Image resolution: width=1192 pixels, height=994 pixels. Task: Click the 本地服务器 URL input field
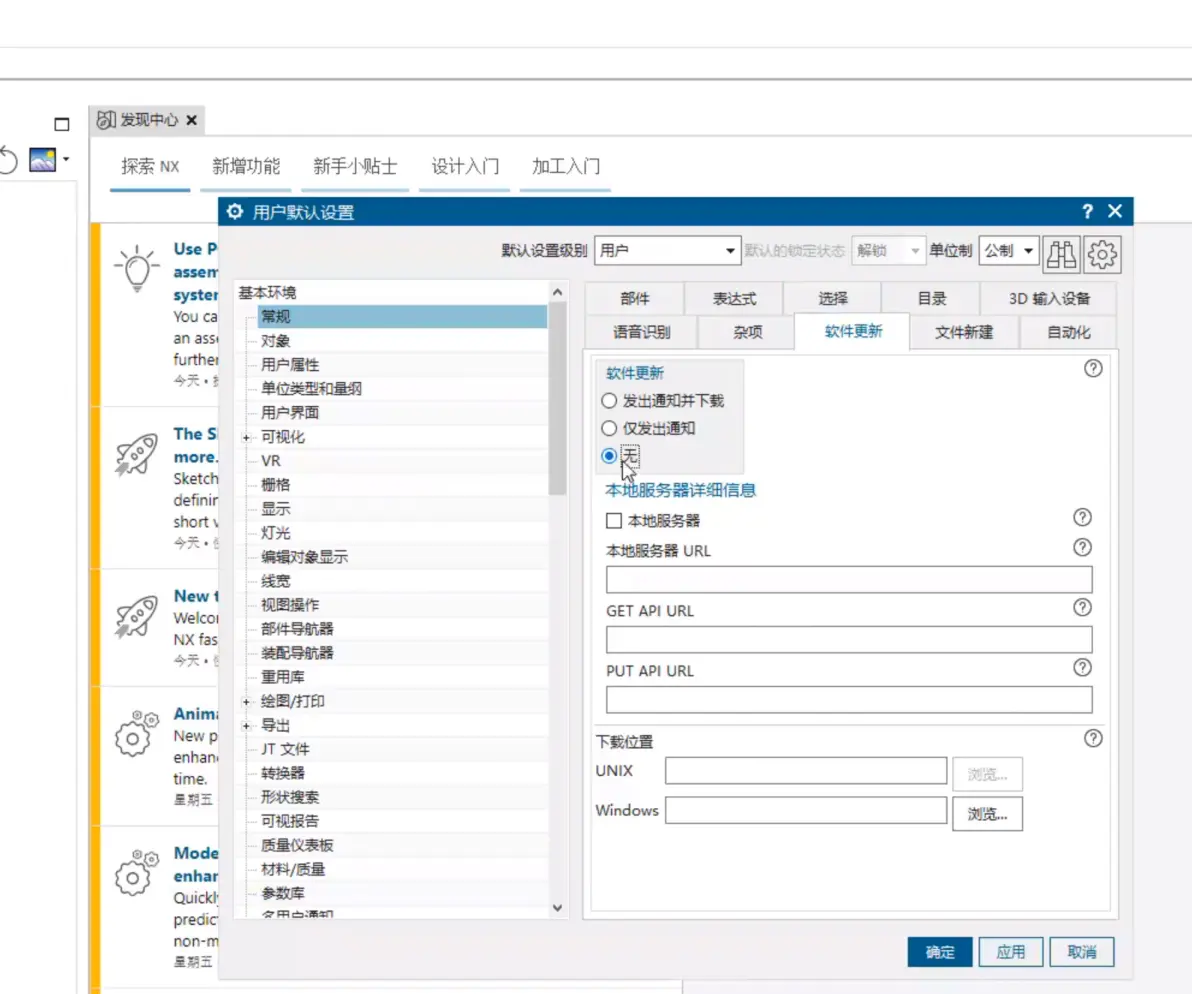849,579
